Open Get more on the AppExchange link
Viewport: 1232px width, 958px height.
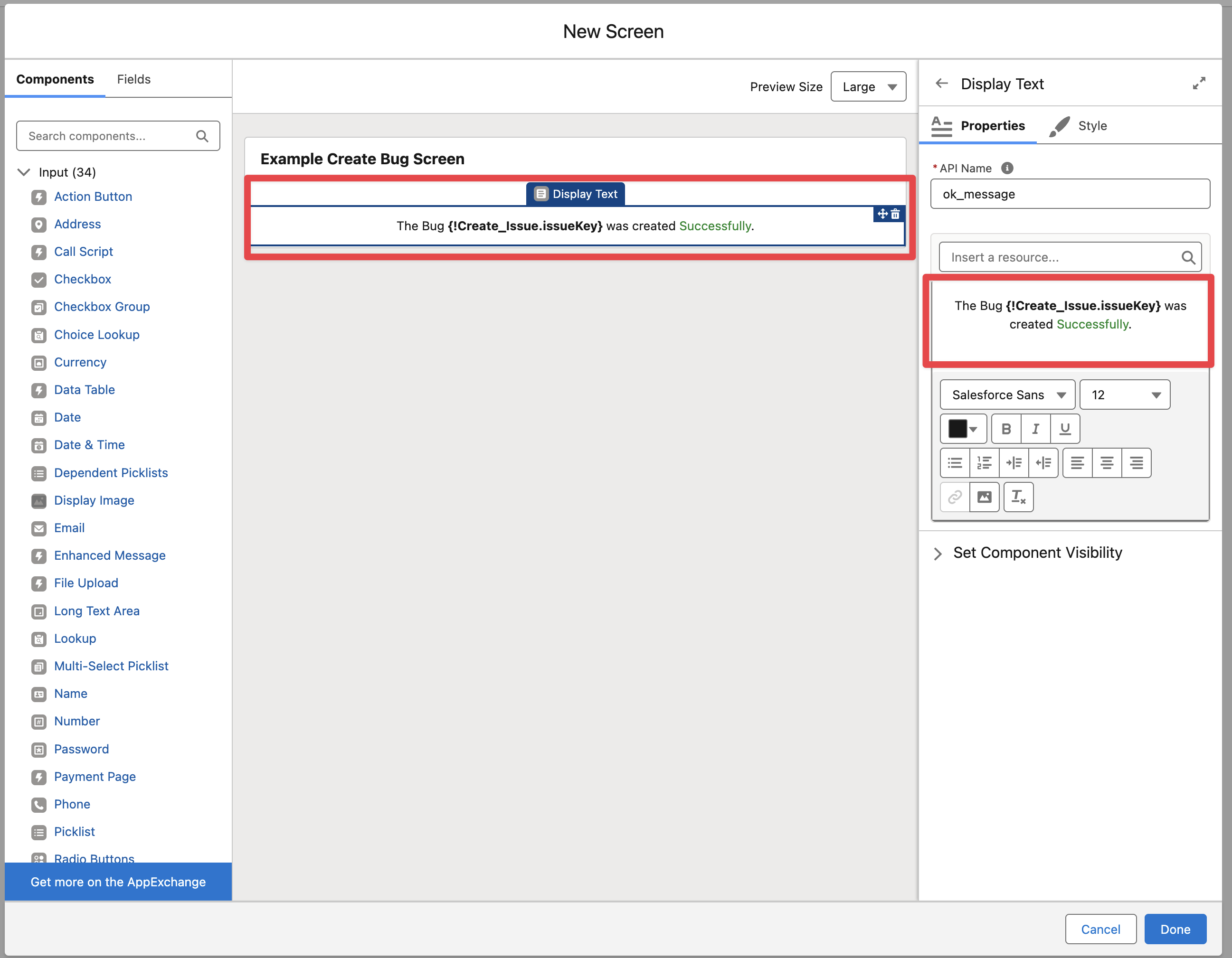pos(118,882)
